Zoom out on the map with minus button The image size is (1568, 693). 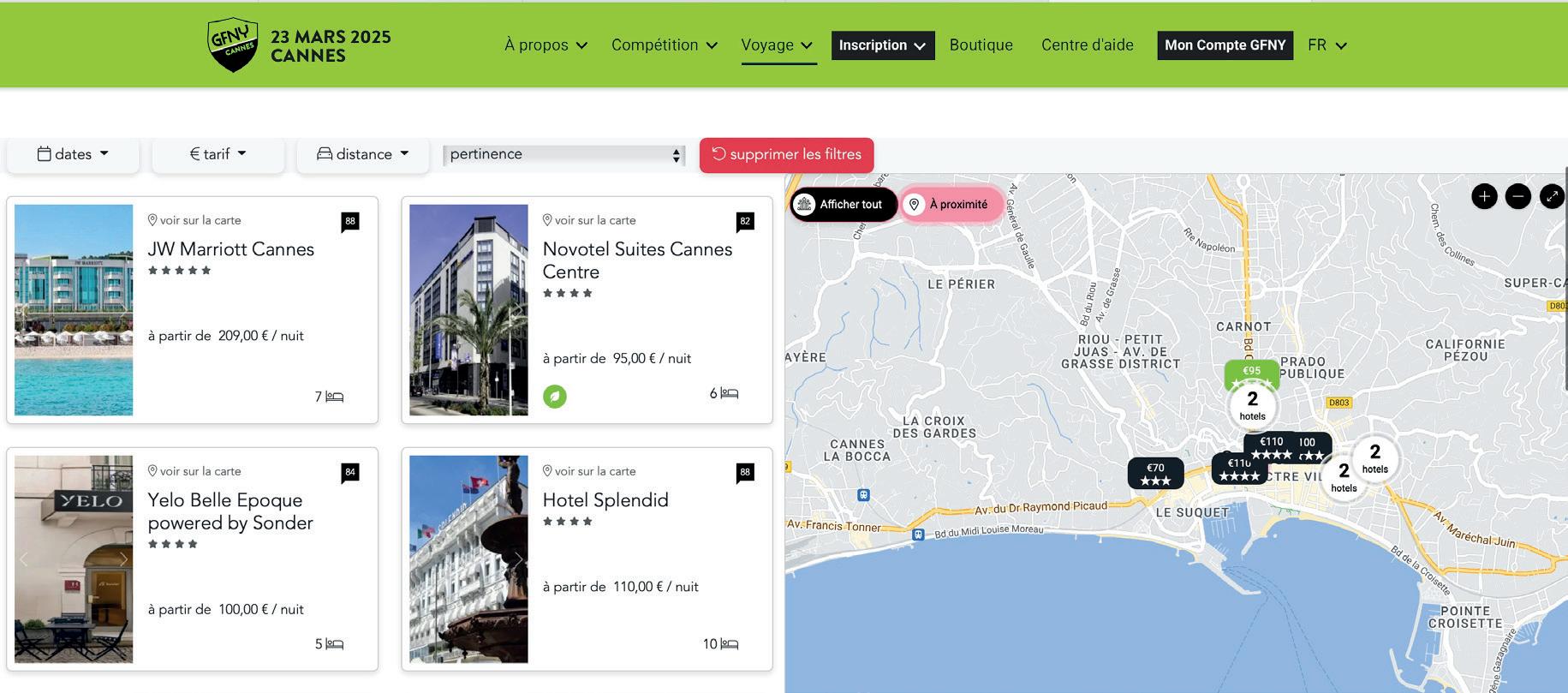pyautogui.click(x=1517, y=196)
